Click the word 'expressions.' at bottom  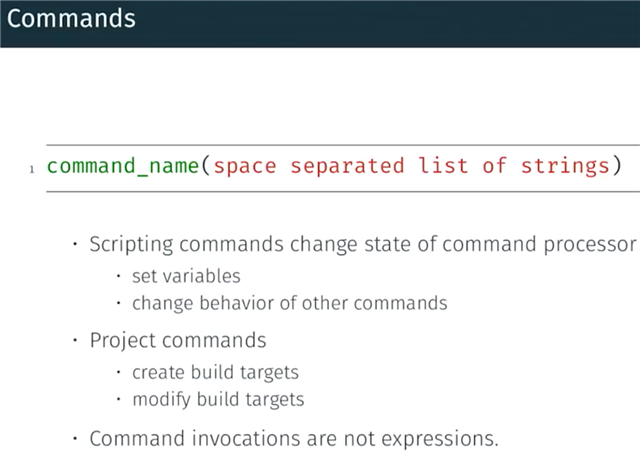click(440, 439)
